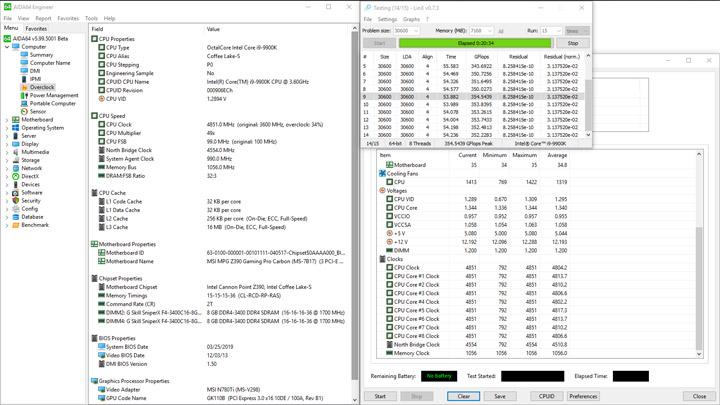Viewport: 720px width, 405px height.
Task: Open the Preferences button
Action: pyautogui.click(x=583, y=396)
